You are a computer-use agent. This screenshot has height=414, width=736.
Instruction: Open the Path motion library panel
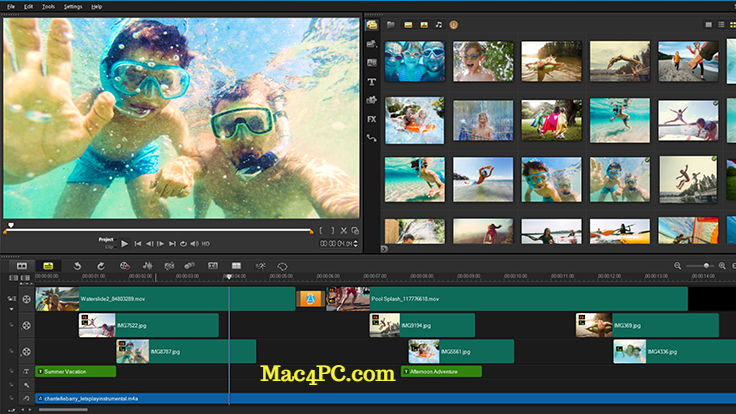(x=372, y=138)
